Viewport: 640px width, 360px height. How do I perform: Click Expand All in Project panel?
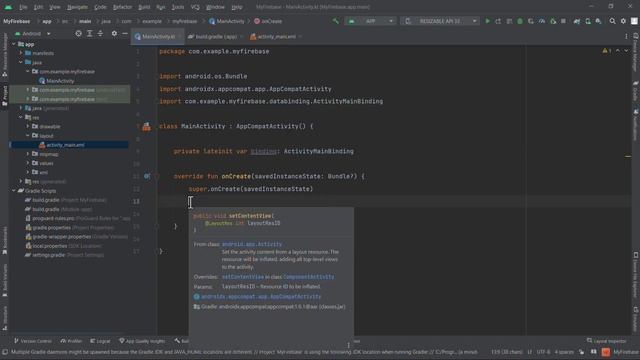[89, 33]
